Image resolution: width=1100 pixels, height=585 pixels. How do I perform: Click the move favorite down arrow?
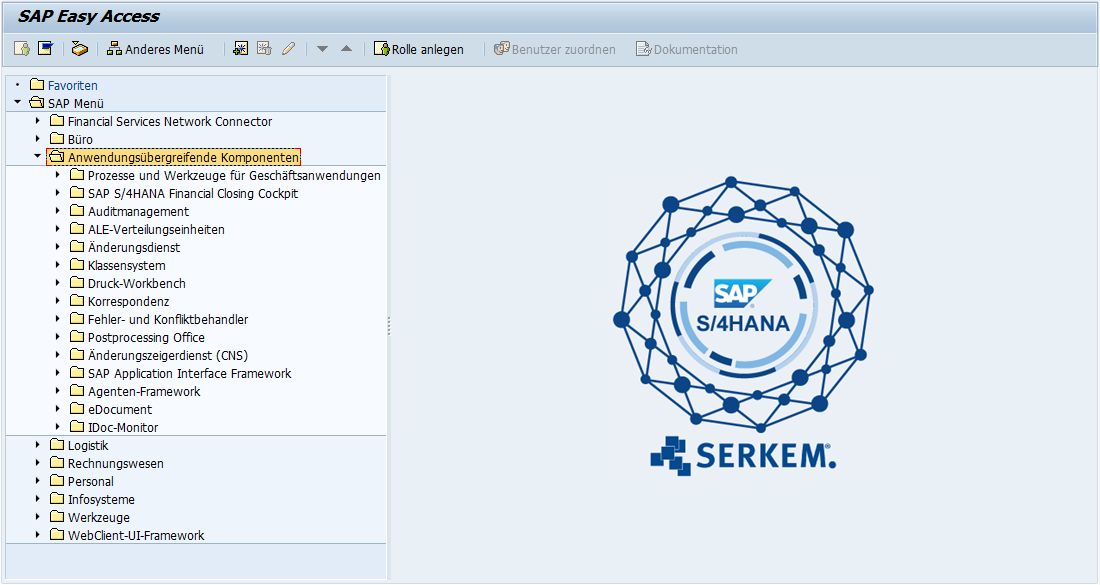[x=322, y=49]
